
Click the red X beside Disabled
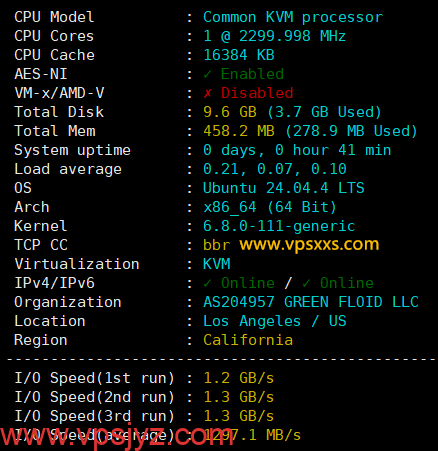pyautogui.click(x=208, y=93)
